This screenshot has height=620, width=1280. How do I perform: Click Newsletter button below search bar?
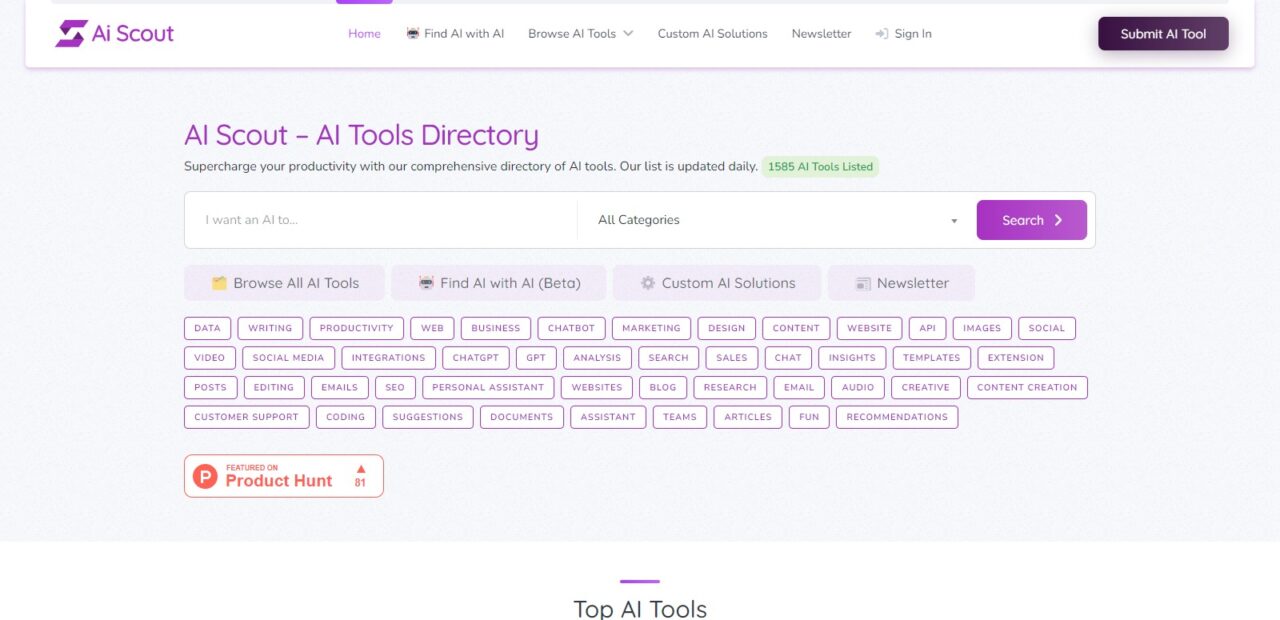pos(901,283)
